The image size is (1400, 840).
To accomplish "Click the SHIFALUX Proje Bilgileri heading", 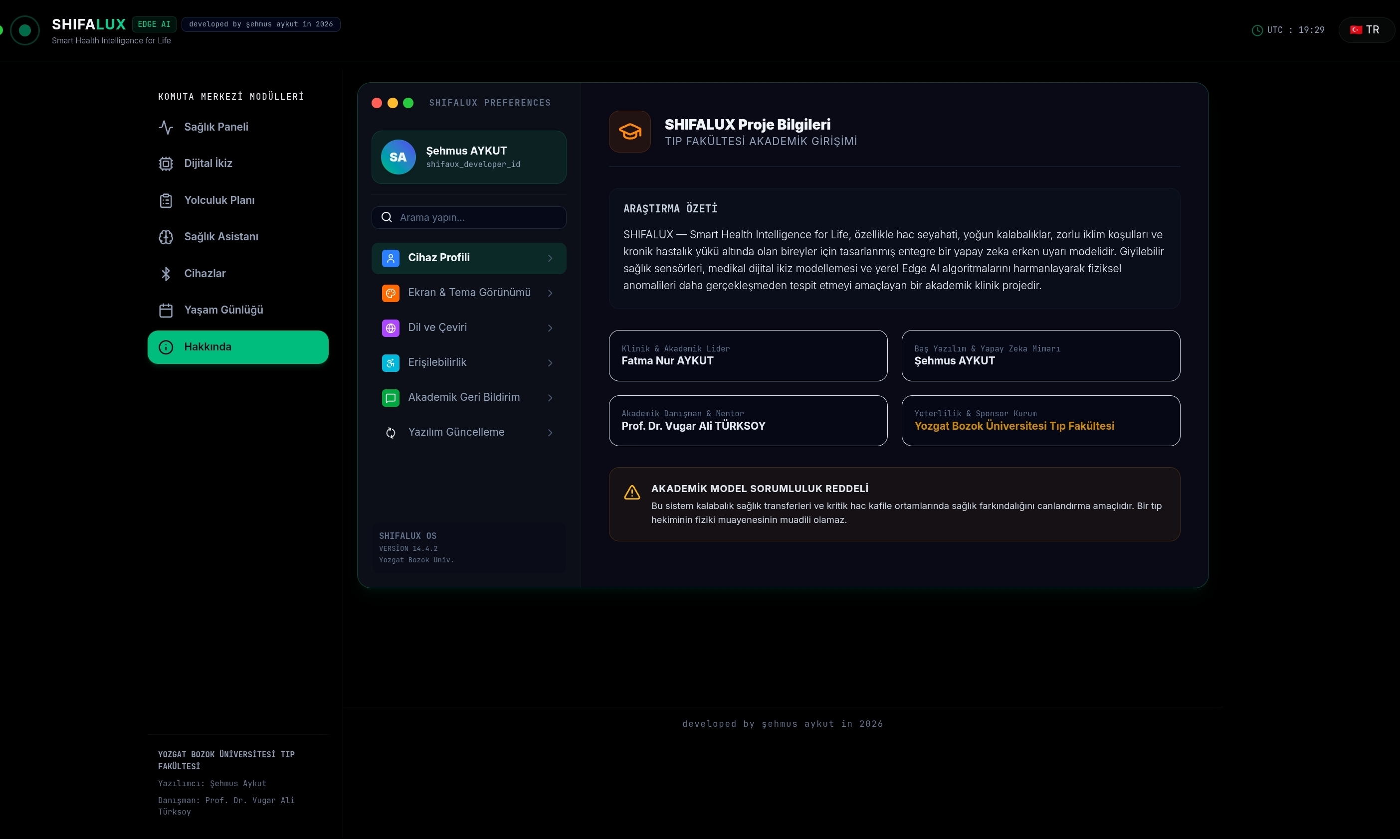I will (748, 125).
